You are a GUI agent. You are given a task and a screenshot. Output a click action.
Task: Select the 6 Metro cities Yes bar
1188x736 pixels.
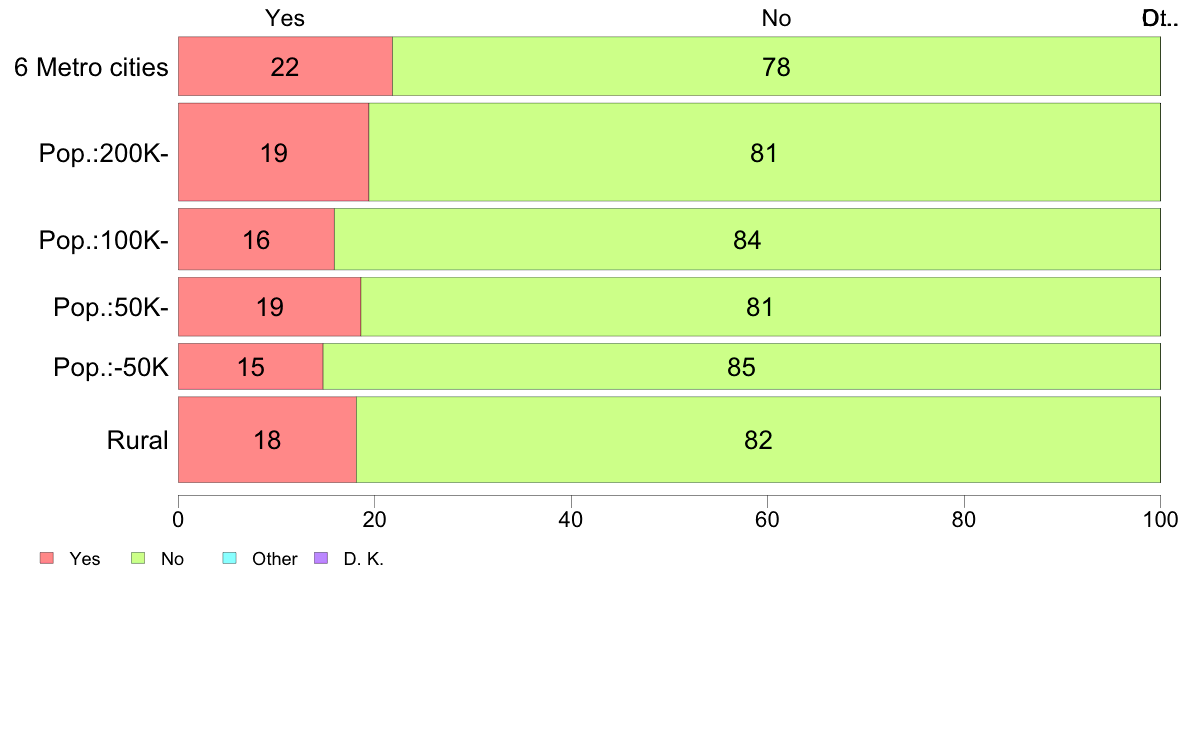click(286, 66)
